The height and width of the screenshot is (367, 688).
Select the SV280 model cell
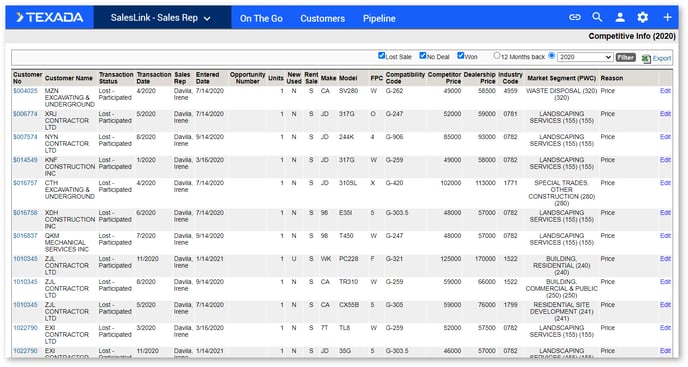point(348,91)
